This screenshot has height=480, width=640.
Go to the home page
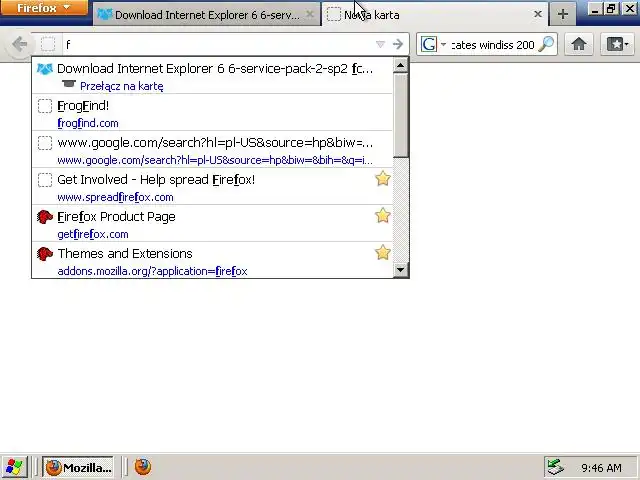579,44
